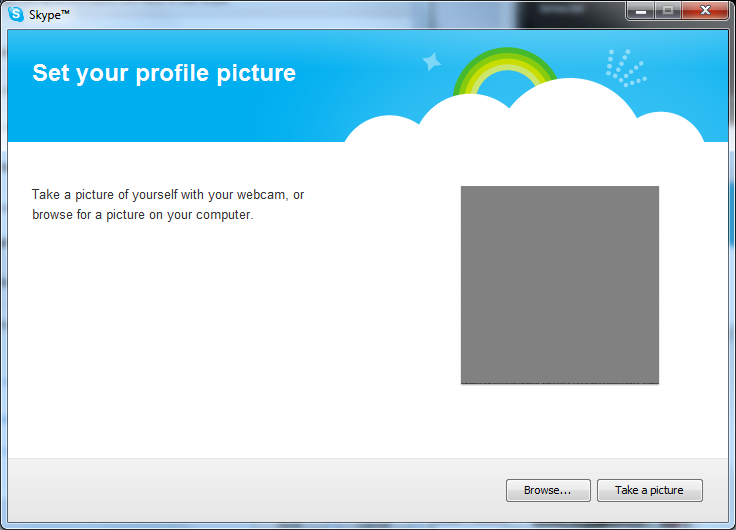
Task: Close the Skype window with the red X
Action: click(705, 11)
